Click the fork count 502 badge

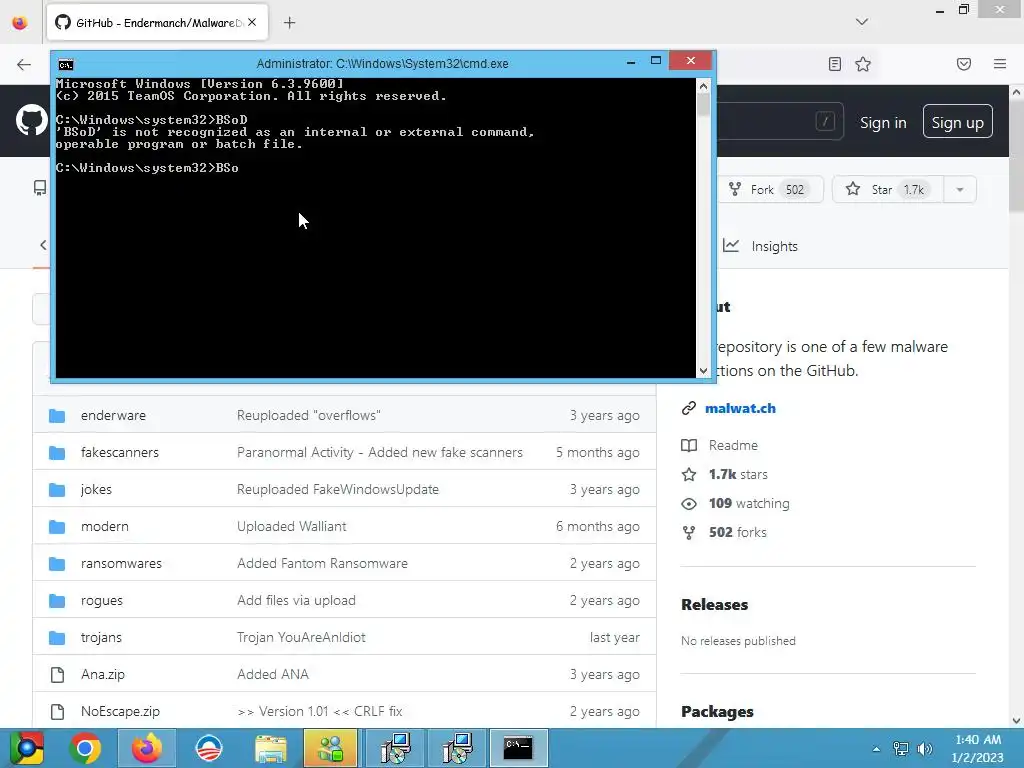pos(795,189)
